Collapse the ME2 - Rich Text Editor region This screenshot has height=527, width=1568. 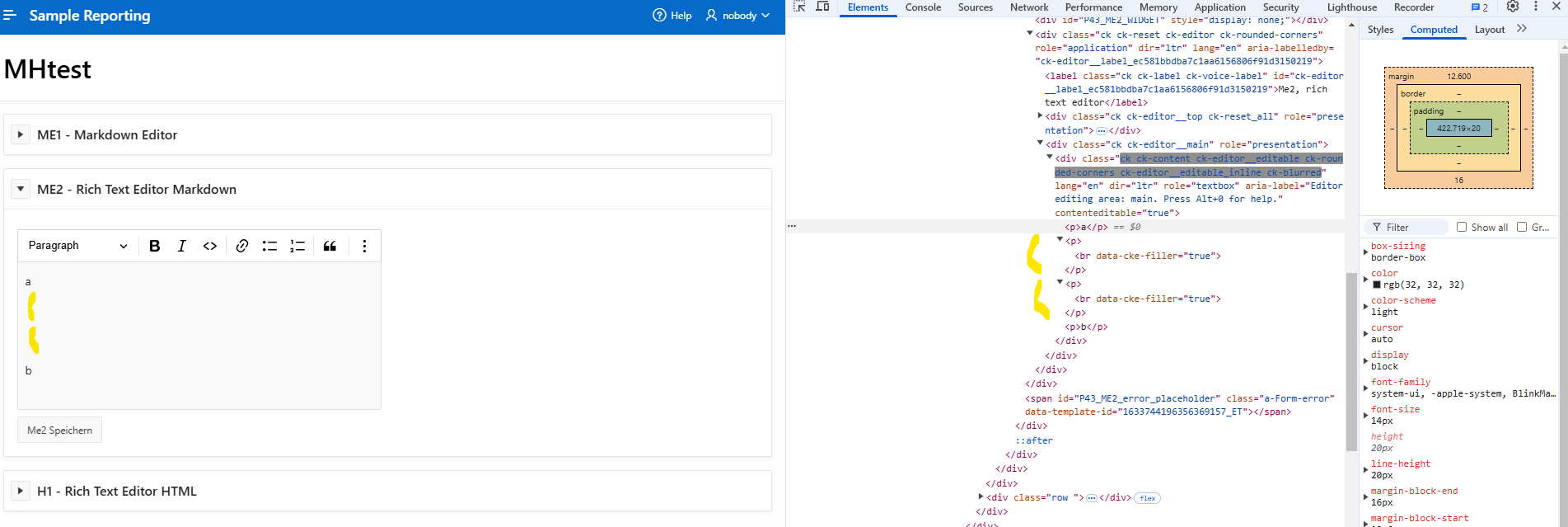click(x=21, y=189)
